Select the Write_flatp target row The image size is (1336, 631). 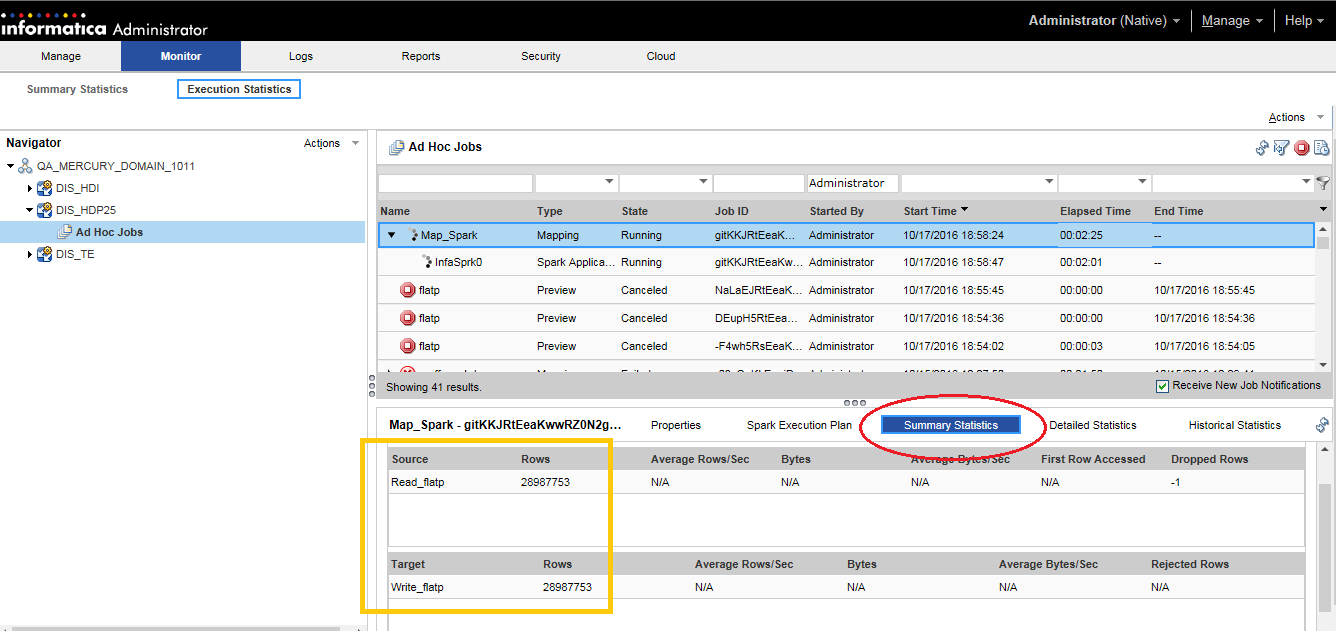(846, 587)
